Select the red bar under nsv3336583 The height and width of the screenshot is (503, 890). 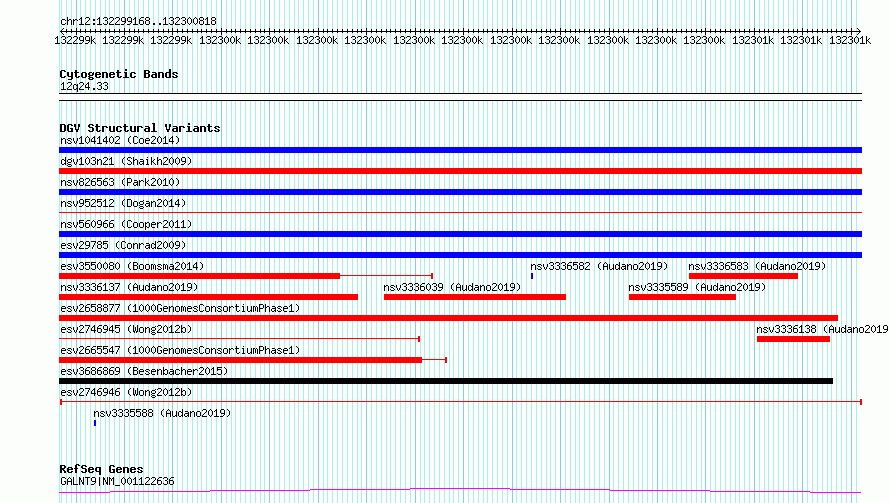[743, 276]
